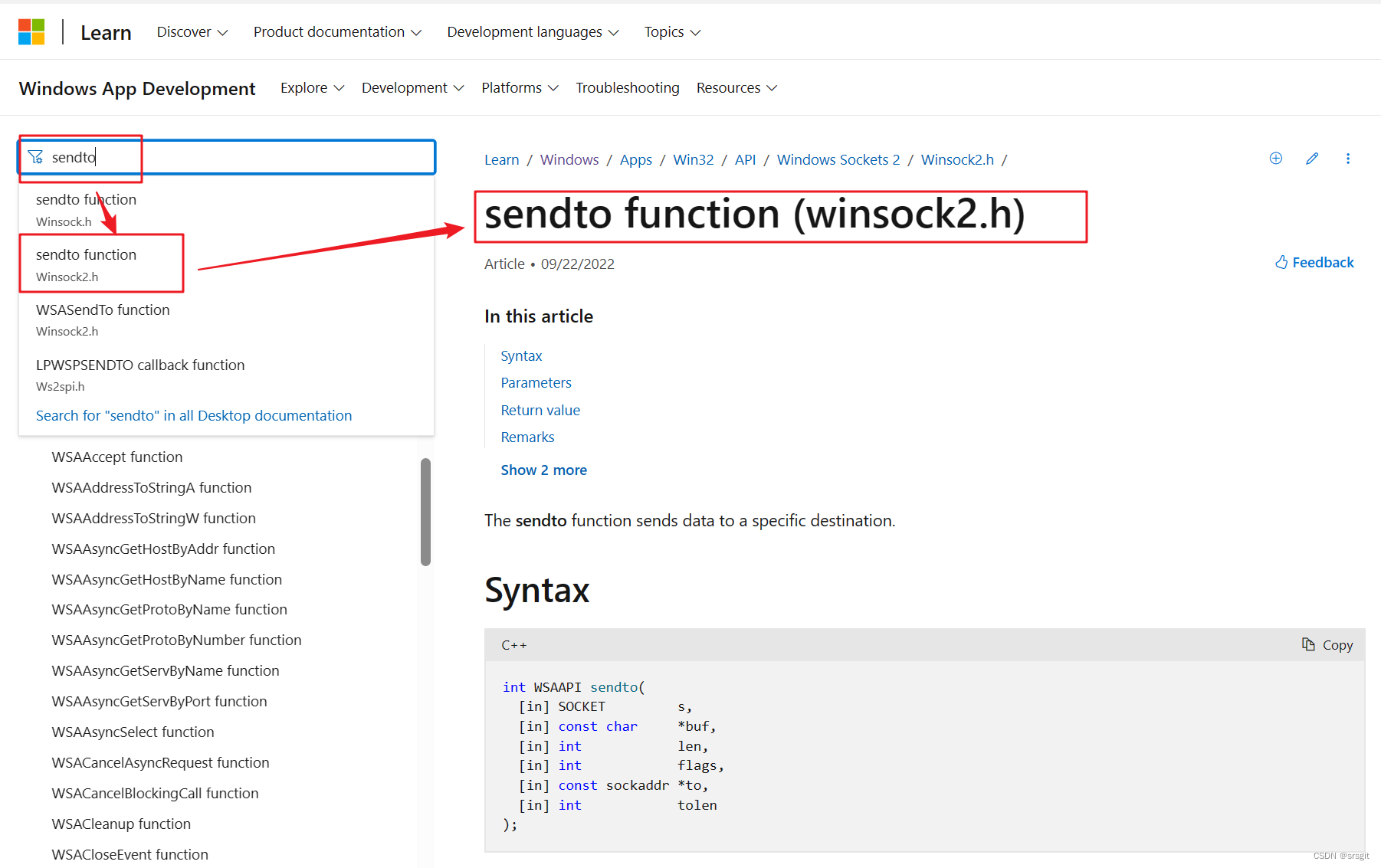
Task: Go to Apps breadcrumb
Action: [x=636, y=160]
